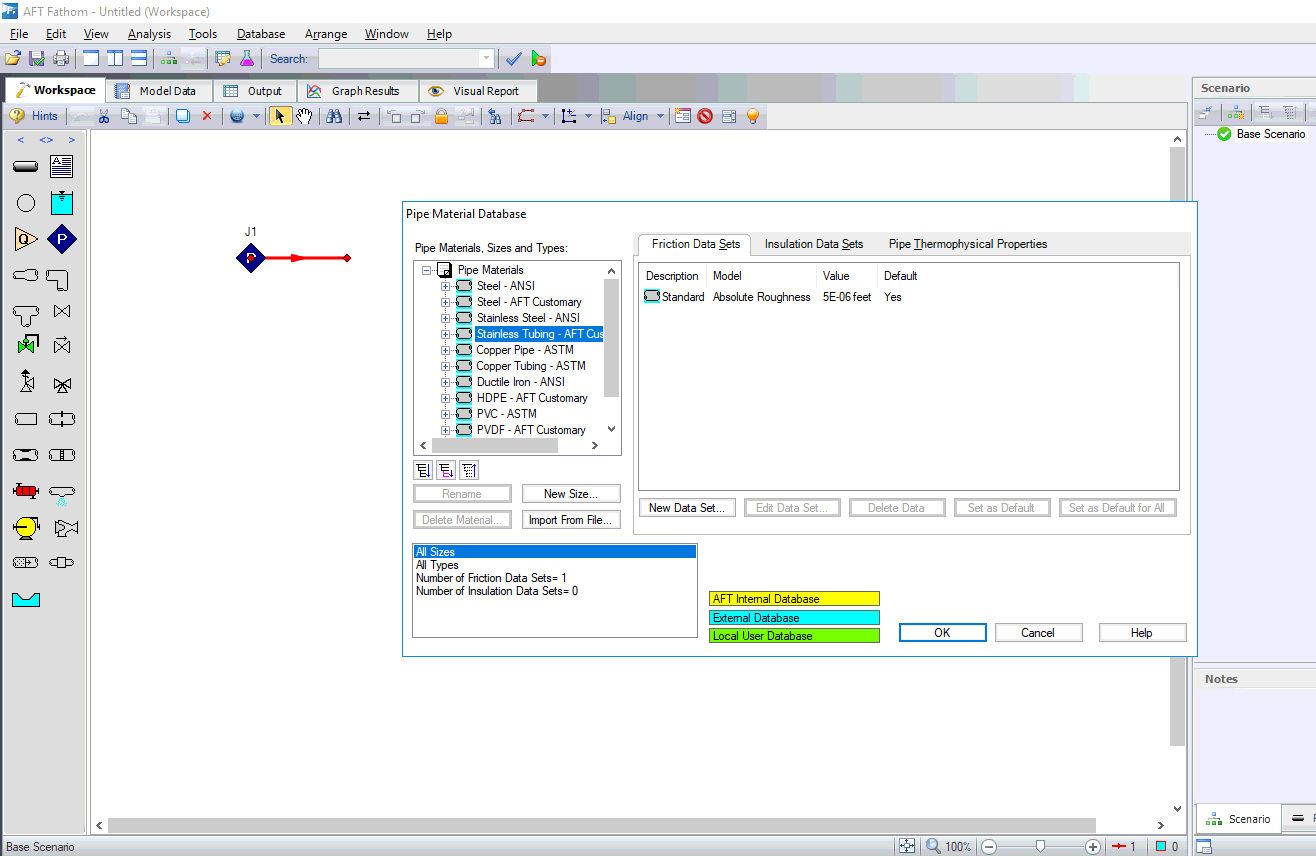
Task: Switch to the Visual Report tab
Action: click(x=476, y=91)
